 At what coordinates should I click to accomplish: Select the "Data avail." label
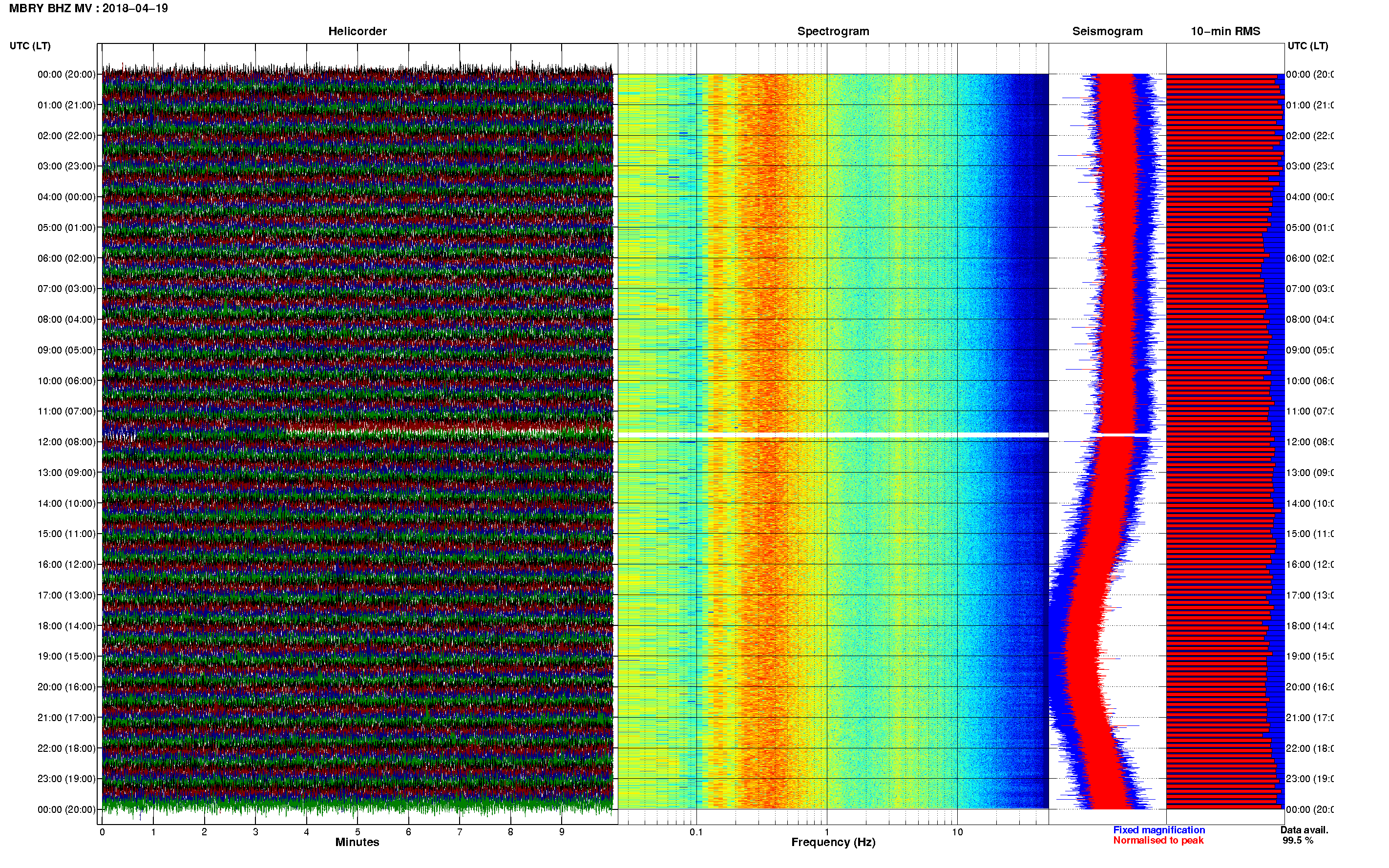click(x=1304, y=830)
